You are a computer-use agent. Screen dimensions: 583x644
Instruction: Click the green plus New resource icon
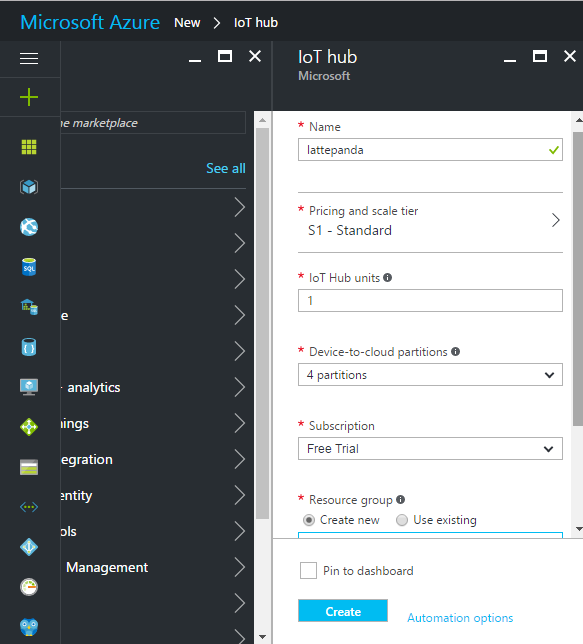pyautogui.click(x=29, y=97)
